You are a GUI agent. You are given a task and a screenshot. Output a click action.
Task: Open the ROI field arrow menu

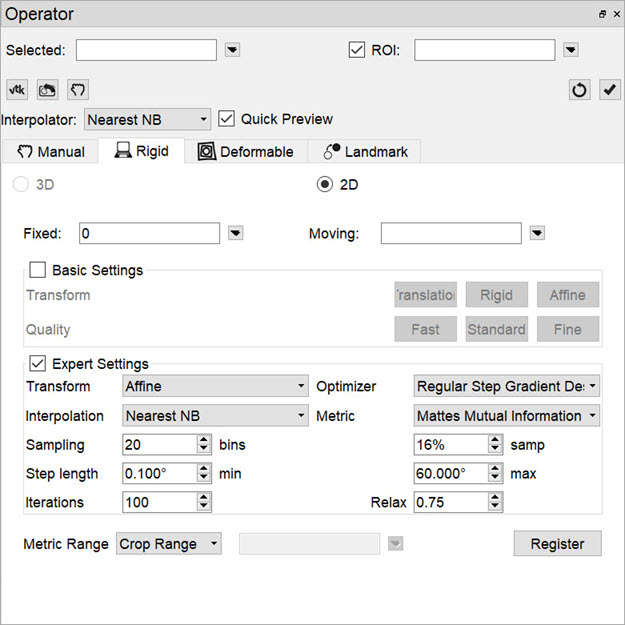click(x=570, y=49)
